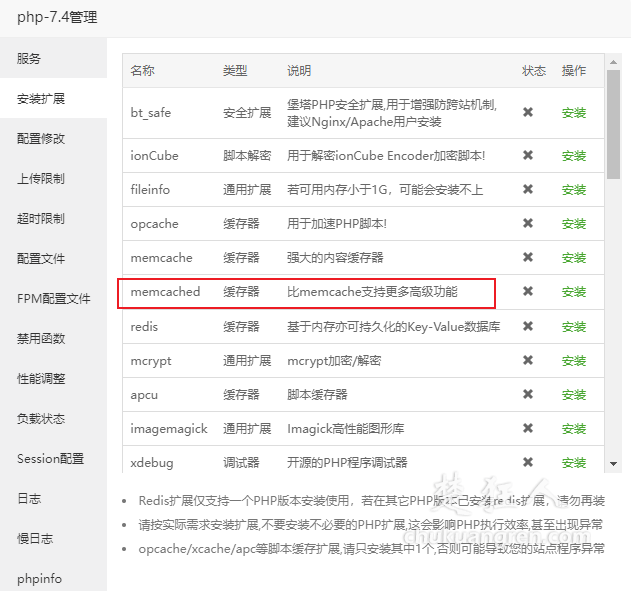The height and width of the screenshot is (591, 631).
Task: Click 安装 link for xdebug
Action: [574, 462]
